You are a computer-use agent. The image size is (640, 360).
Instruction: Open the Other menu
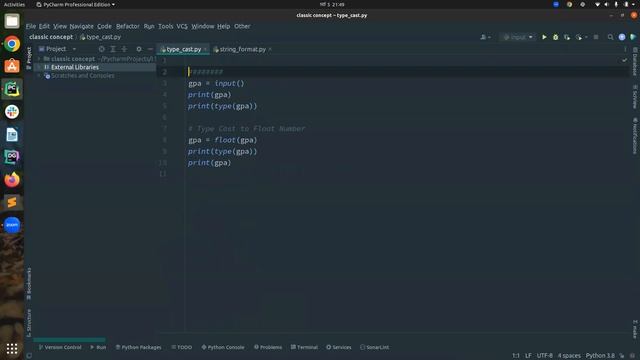tap(242, 26)
